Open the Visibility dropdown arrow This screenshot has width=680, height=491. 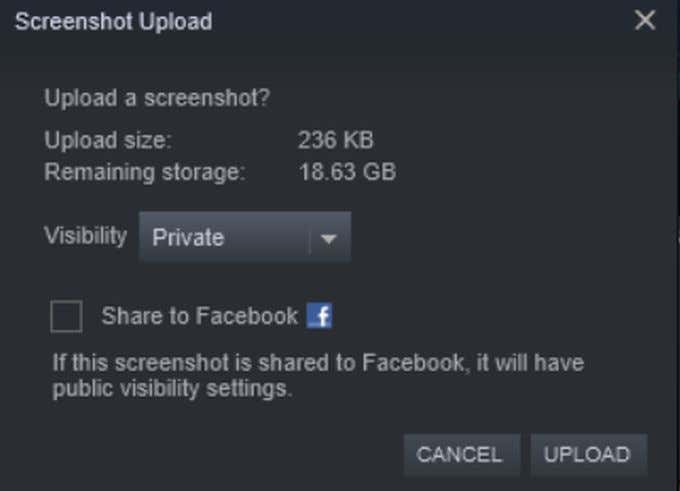tap(329, 238)
